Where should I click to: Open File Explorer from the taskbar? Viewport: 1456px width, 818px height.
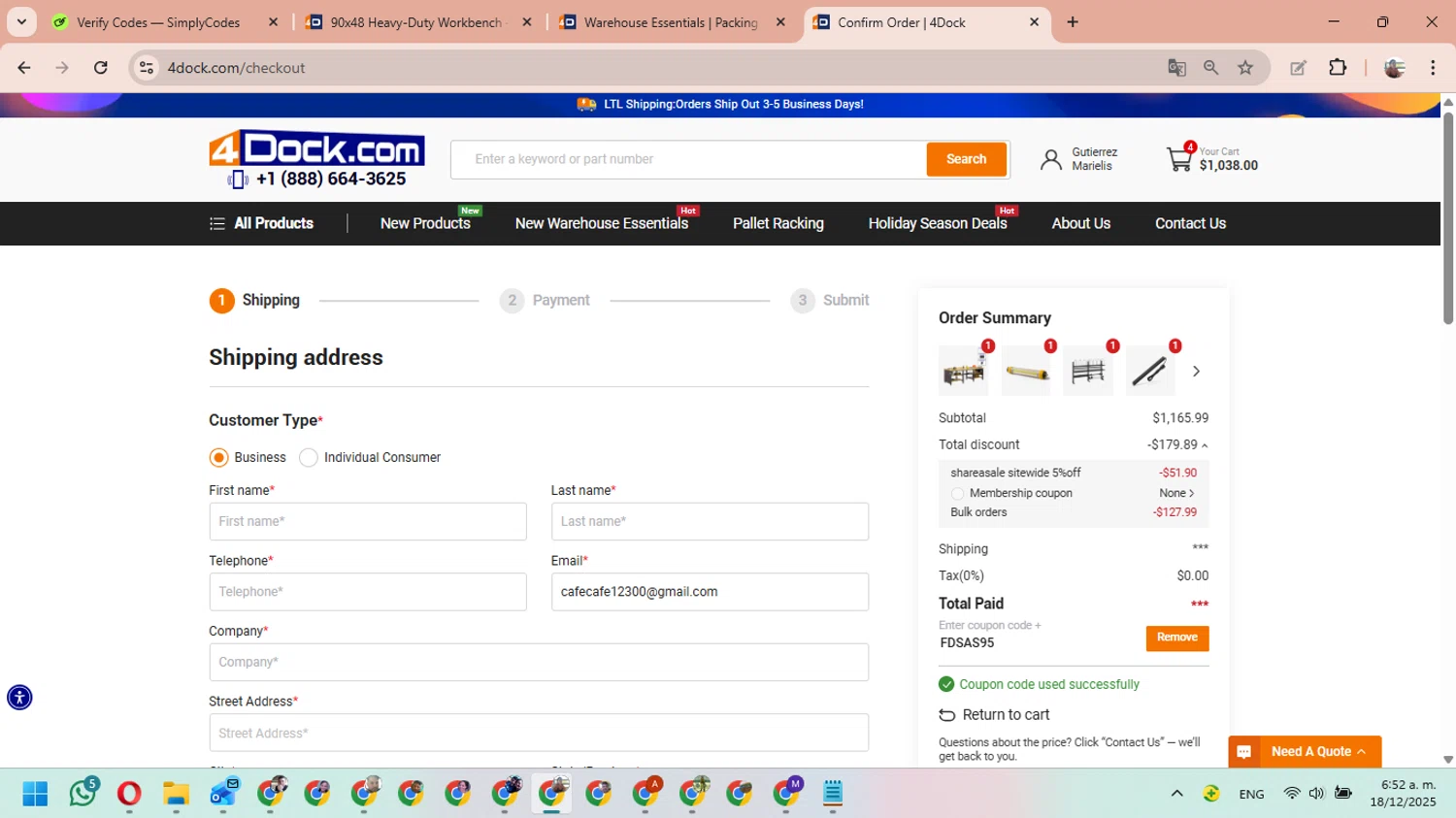[176, 794]
